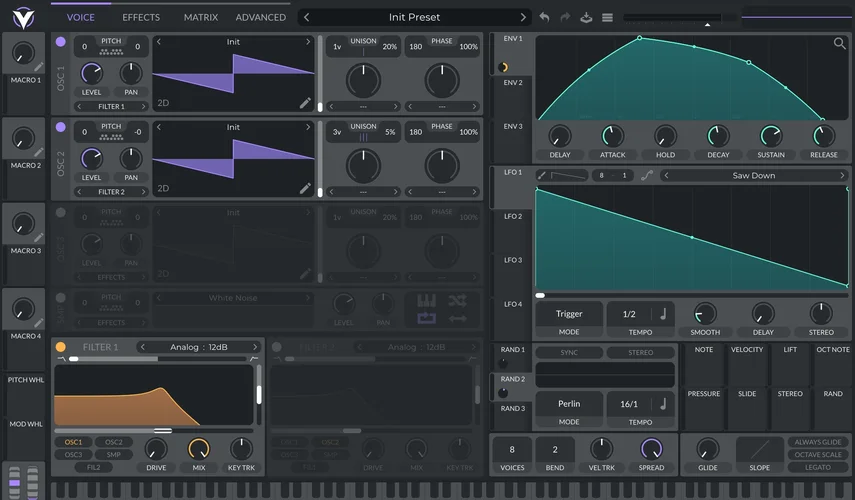This screenshot has height=500, width=855.
Task: Click the magnifier icon in the envelope display
Action: [x=839, y=44]
